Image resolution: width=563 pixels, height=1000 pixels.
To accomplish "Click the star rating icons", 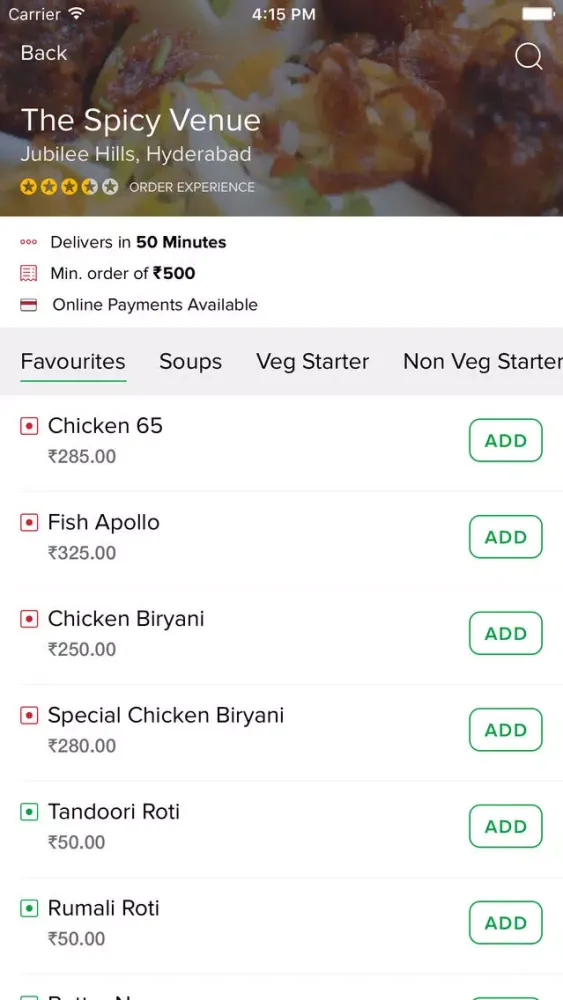I will pyautogui.click(x=69, y=187).
